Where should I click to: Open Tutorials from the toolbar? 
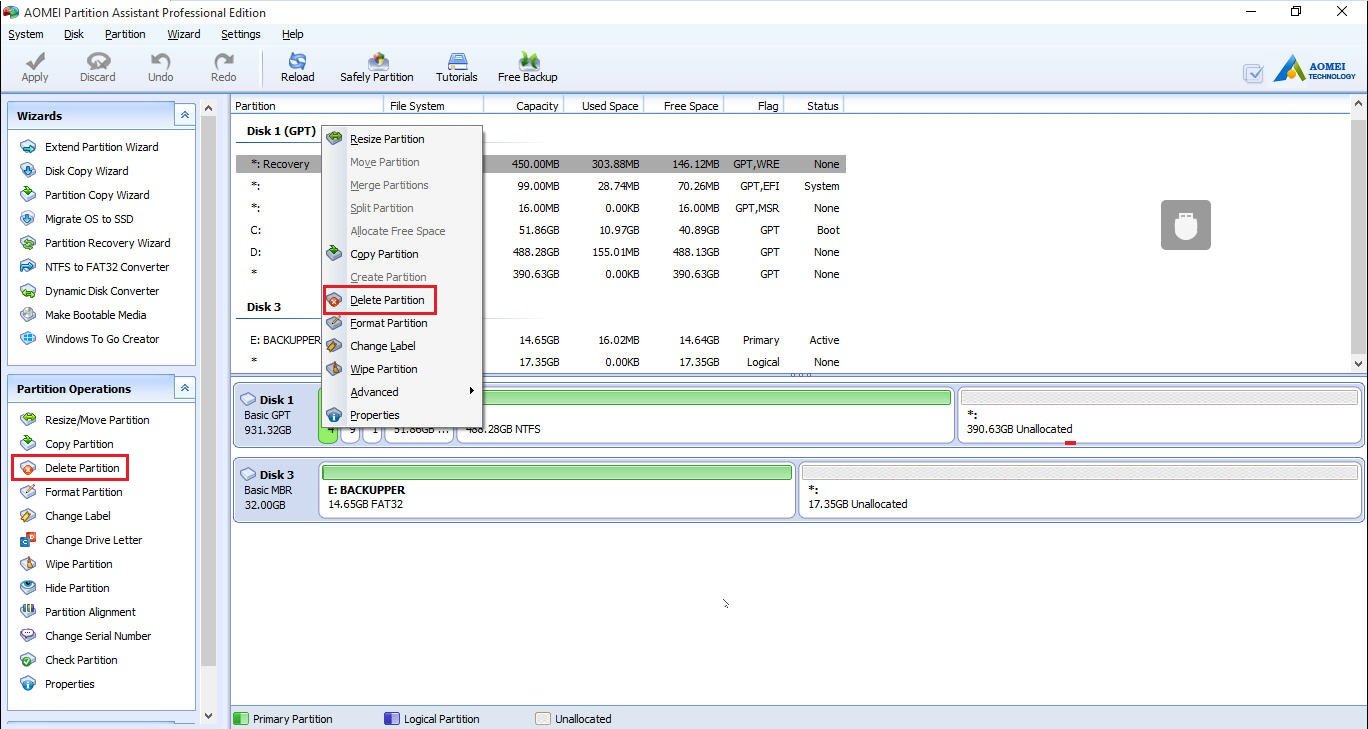[x=457, y=67]
